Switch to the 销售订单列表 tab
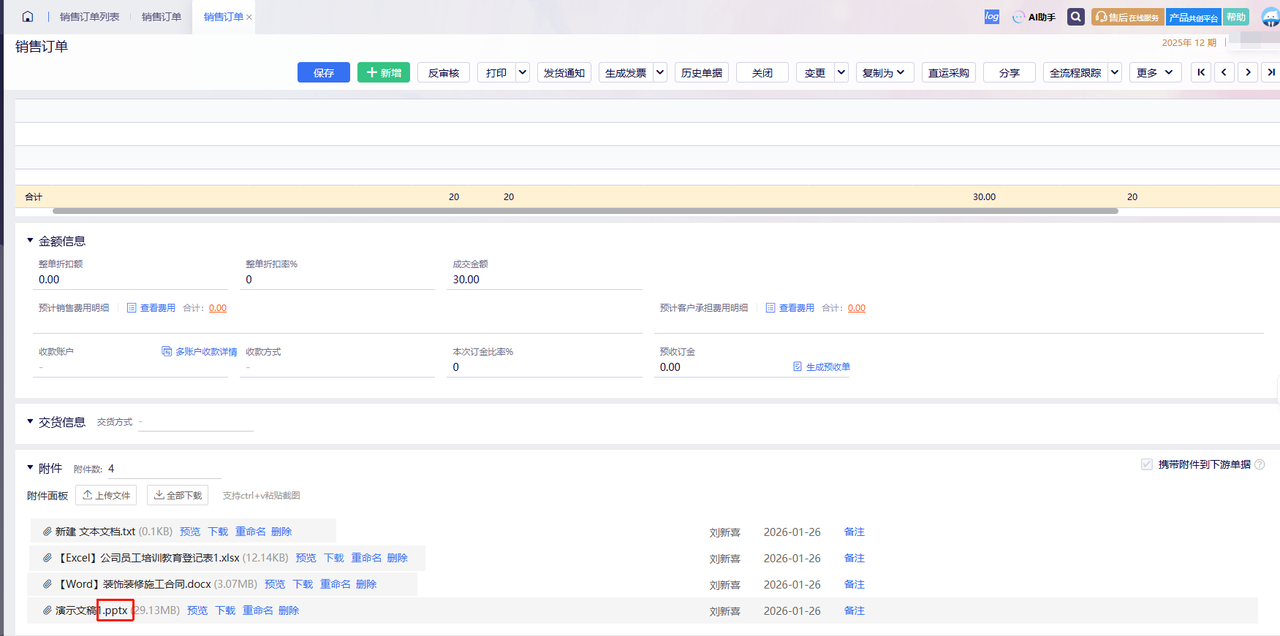1280x636 pixels. [89, 17]
